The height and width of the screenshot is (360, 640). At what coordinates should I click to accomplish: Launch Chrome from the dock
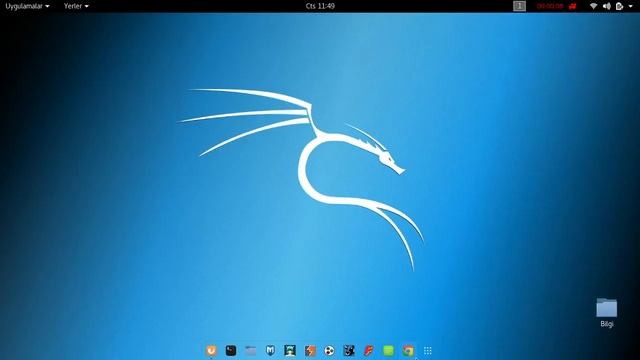(x=408, y=350)
